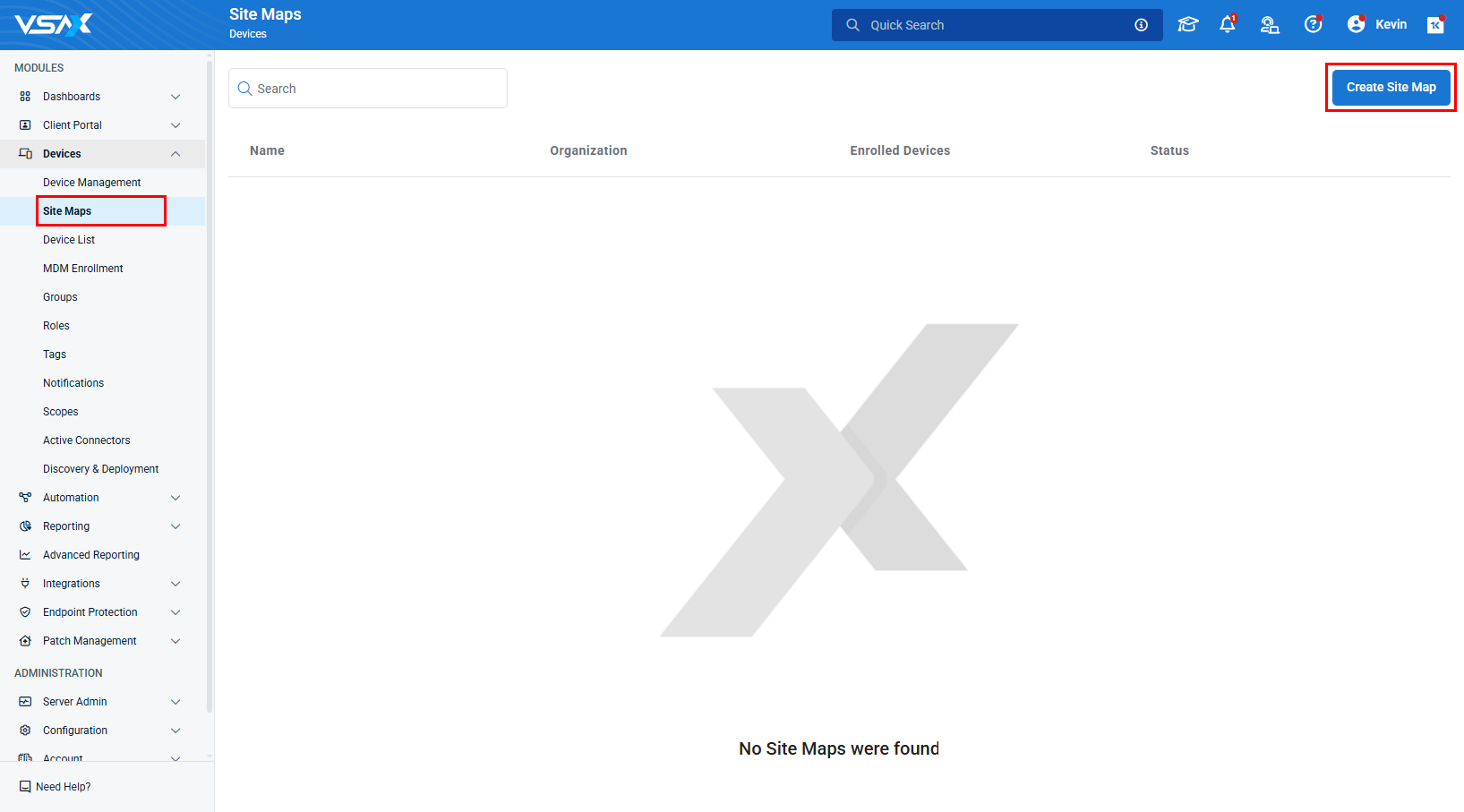Open the notifications bell icon
The image size is (1464, 812).
pos(1228,24)
